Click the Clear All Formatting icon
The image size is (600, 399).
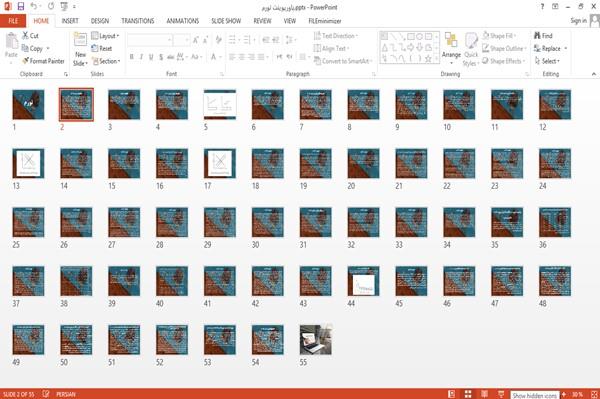218,39
